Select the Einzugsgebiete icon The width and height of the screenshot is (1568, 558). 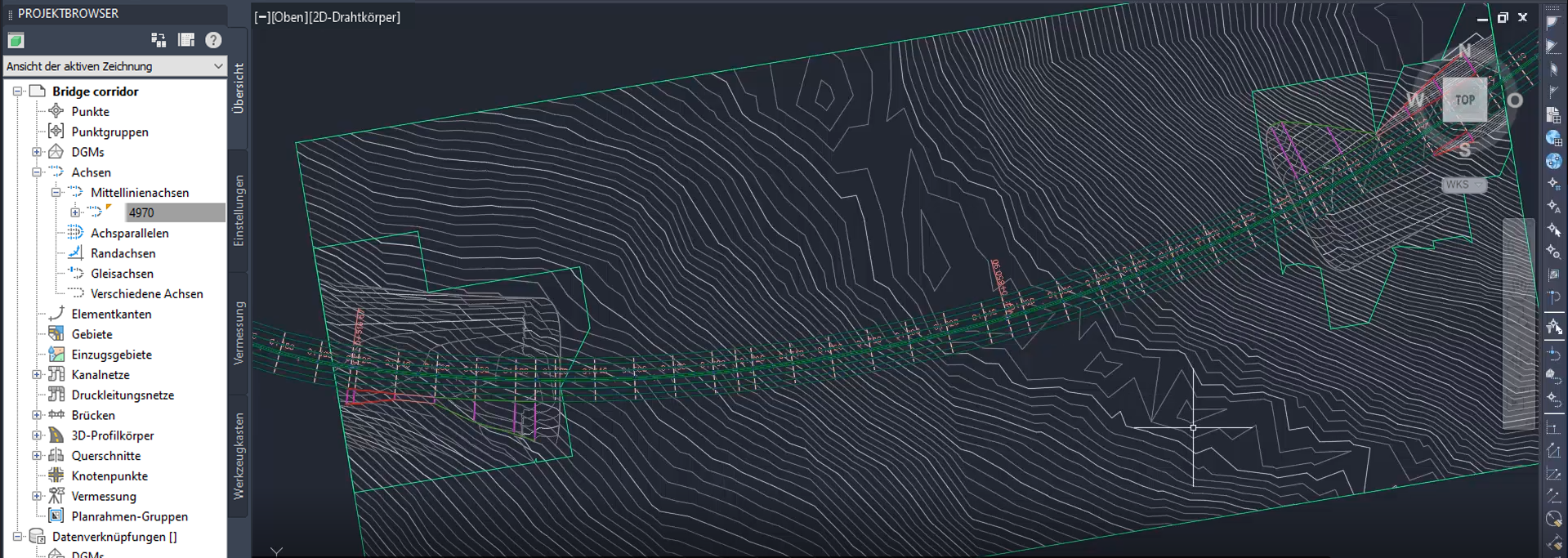(x=56, y=354)
